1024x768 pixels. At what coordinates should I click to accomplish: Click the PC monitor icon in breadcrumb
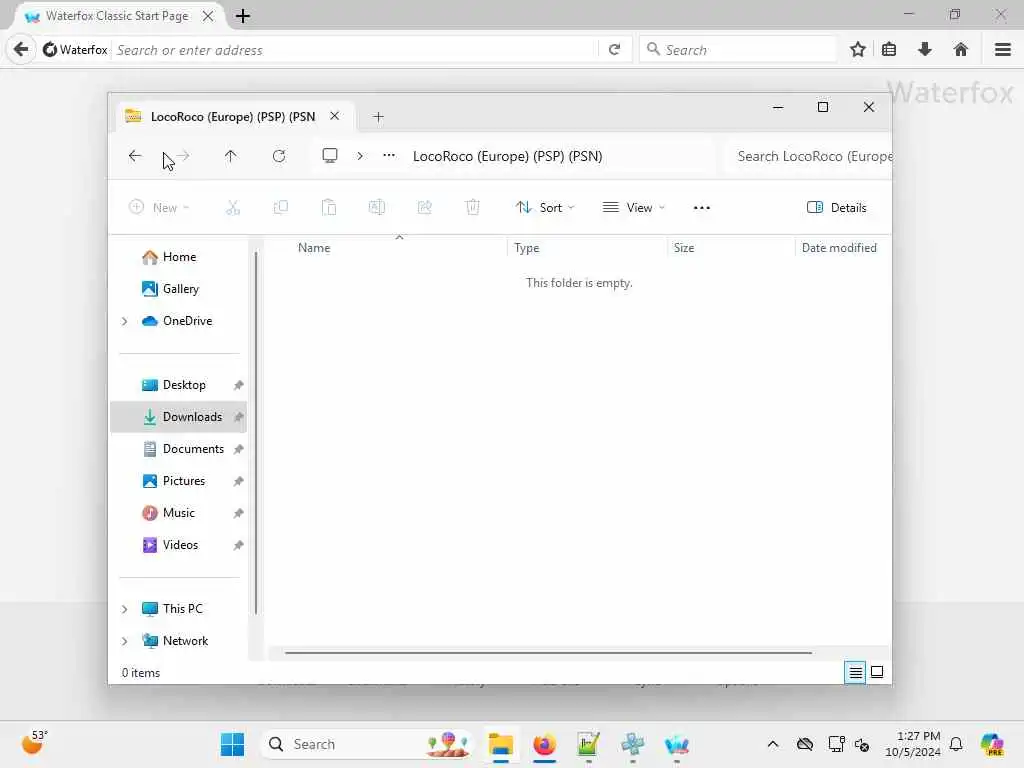tap(330, 155)
